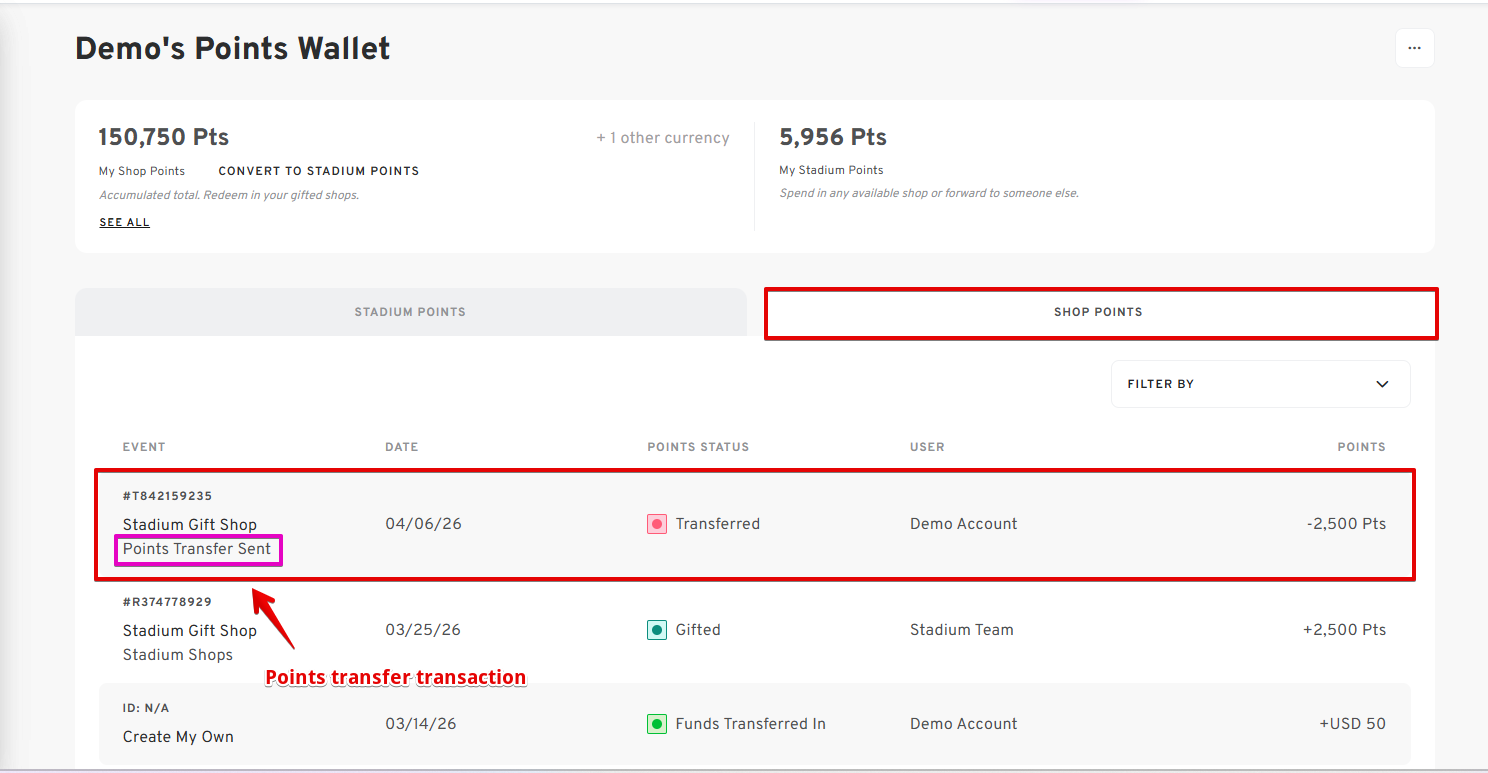This screenshot has height=773, width=1488.
Task: Click the '+ 1 other currency' text
Action: click(x=662, y=138)
